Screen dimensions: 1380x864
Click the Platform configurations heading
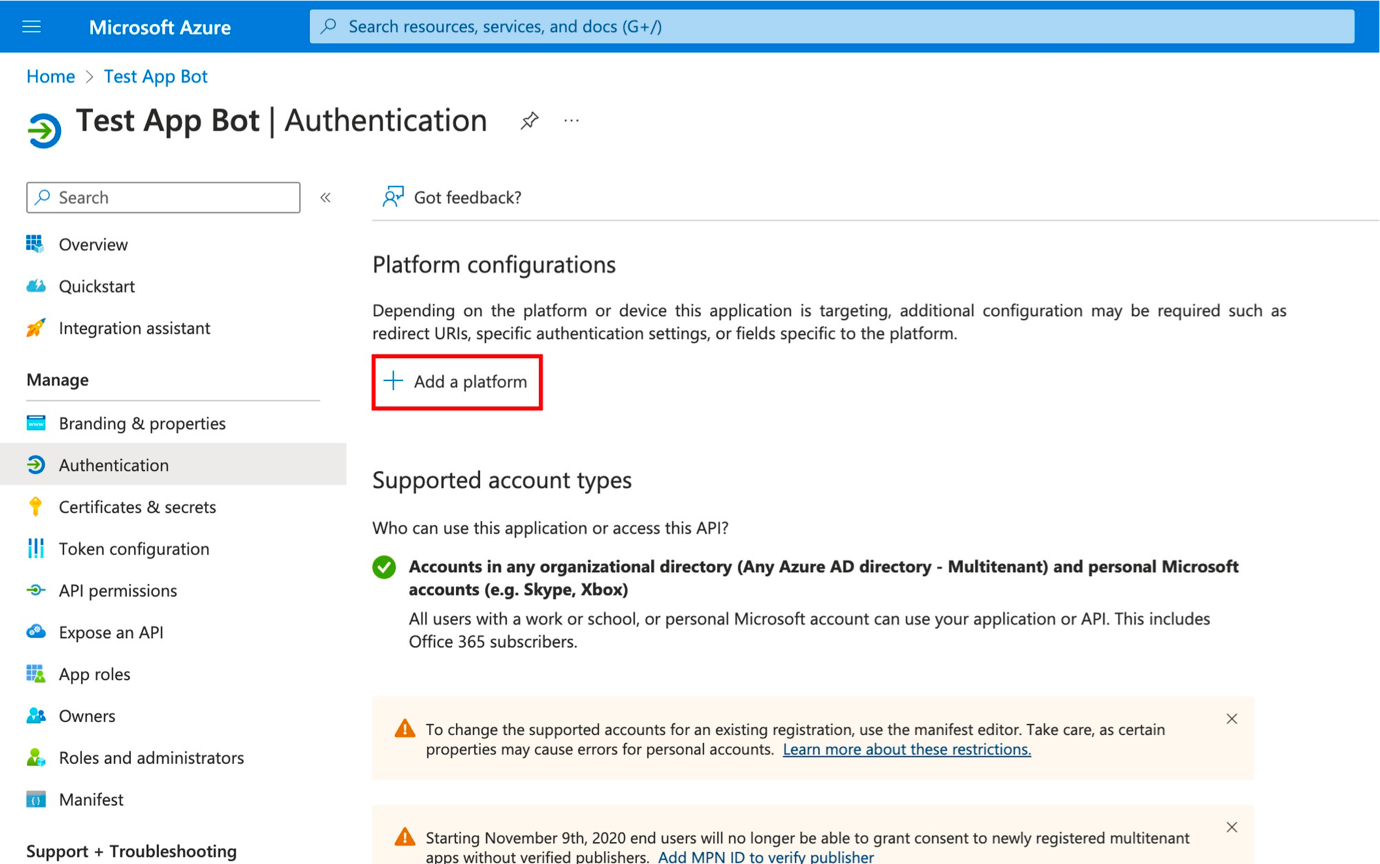494,265
